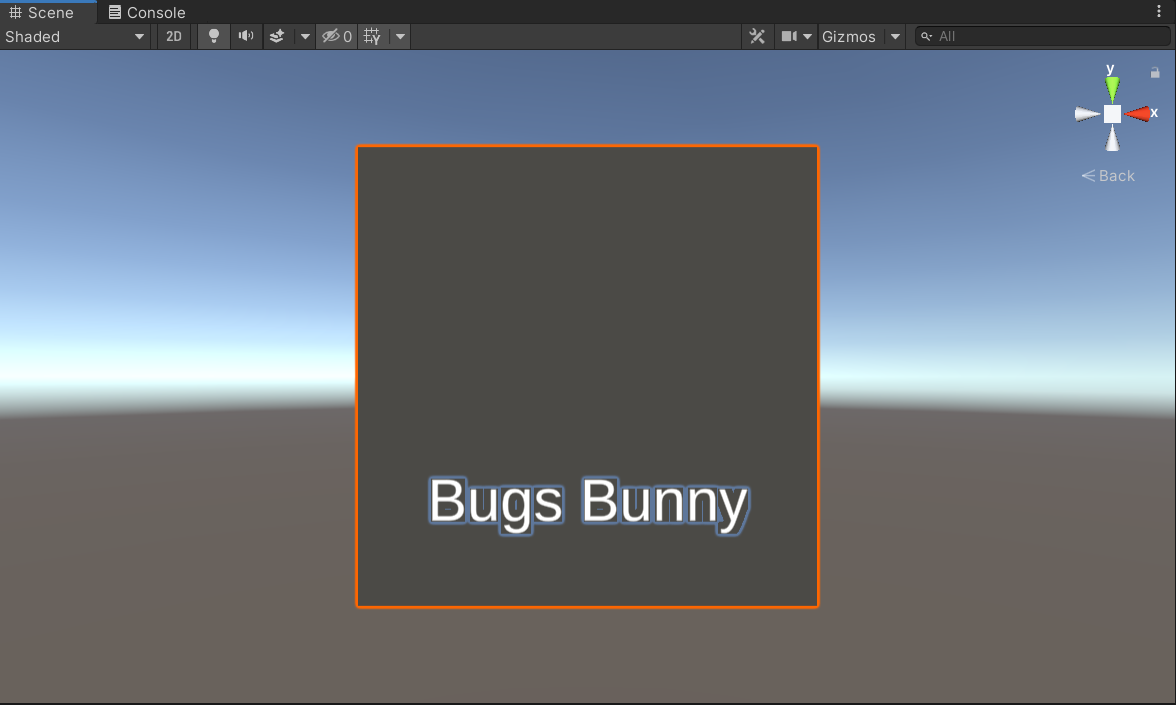
Task: Open component tools wrench icon
Action: [x=758, y=36]
